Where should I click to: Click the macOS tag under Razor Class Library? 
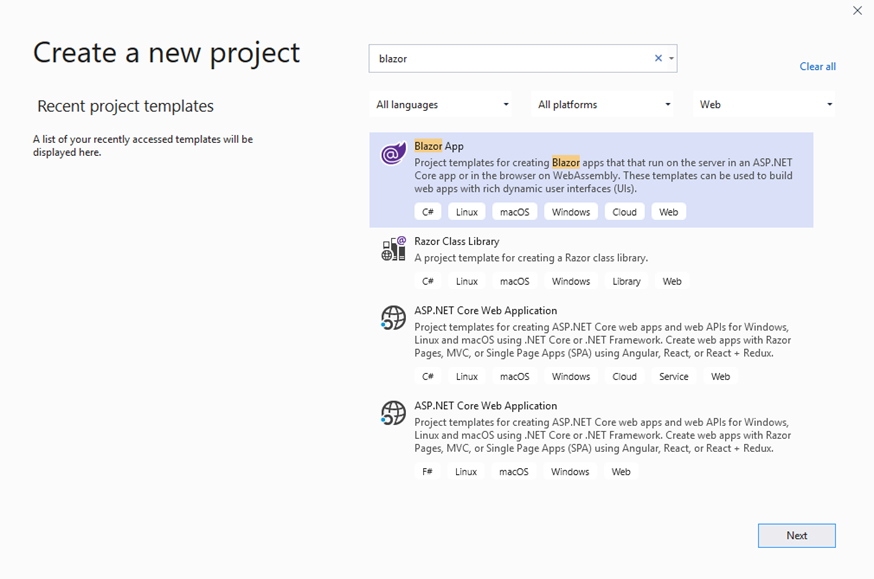point(514,281)
